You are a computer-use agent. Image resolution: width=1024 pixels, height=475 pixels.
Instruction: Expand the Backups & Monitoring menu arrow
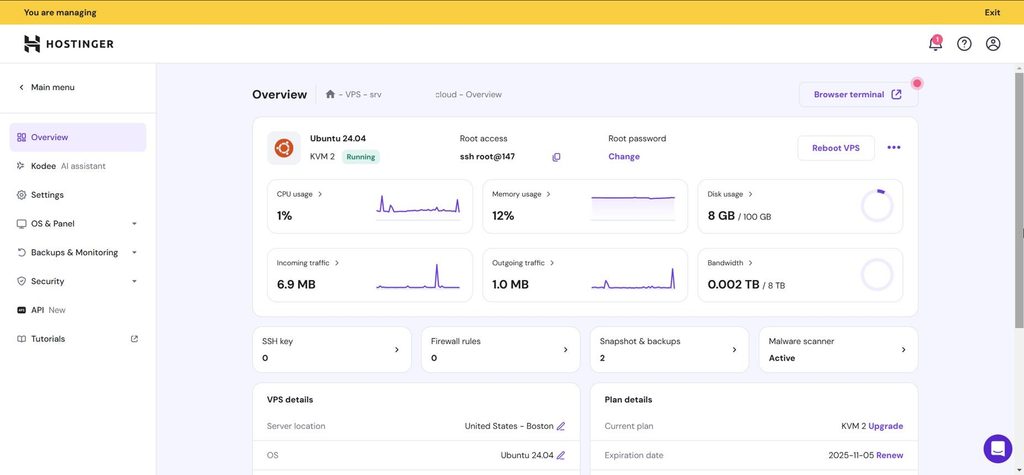click(135, 252)
